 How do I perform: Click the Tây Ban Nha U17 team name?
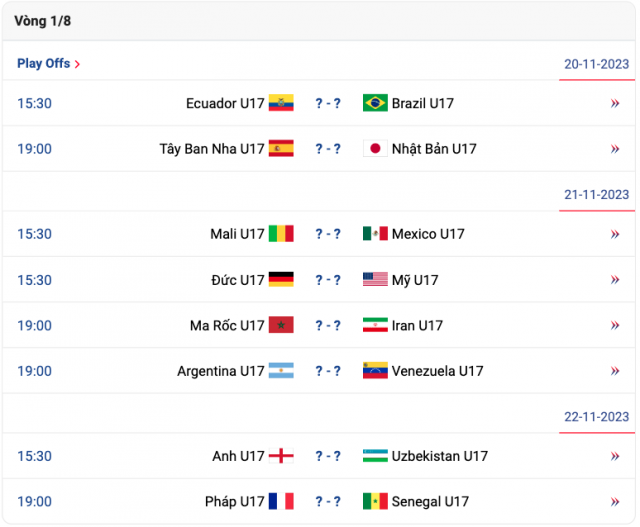pos(212,149)
